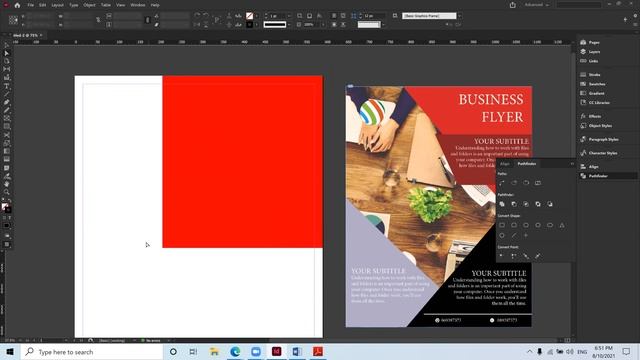Click the Windows search box
Screen dimensions: 640x360
(92, 352)
